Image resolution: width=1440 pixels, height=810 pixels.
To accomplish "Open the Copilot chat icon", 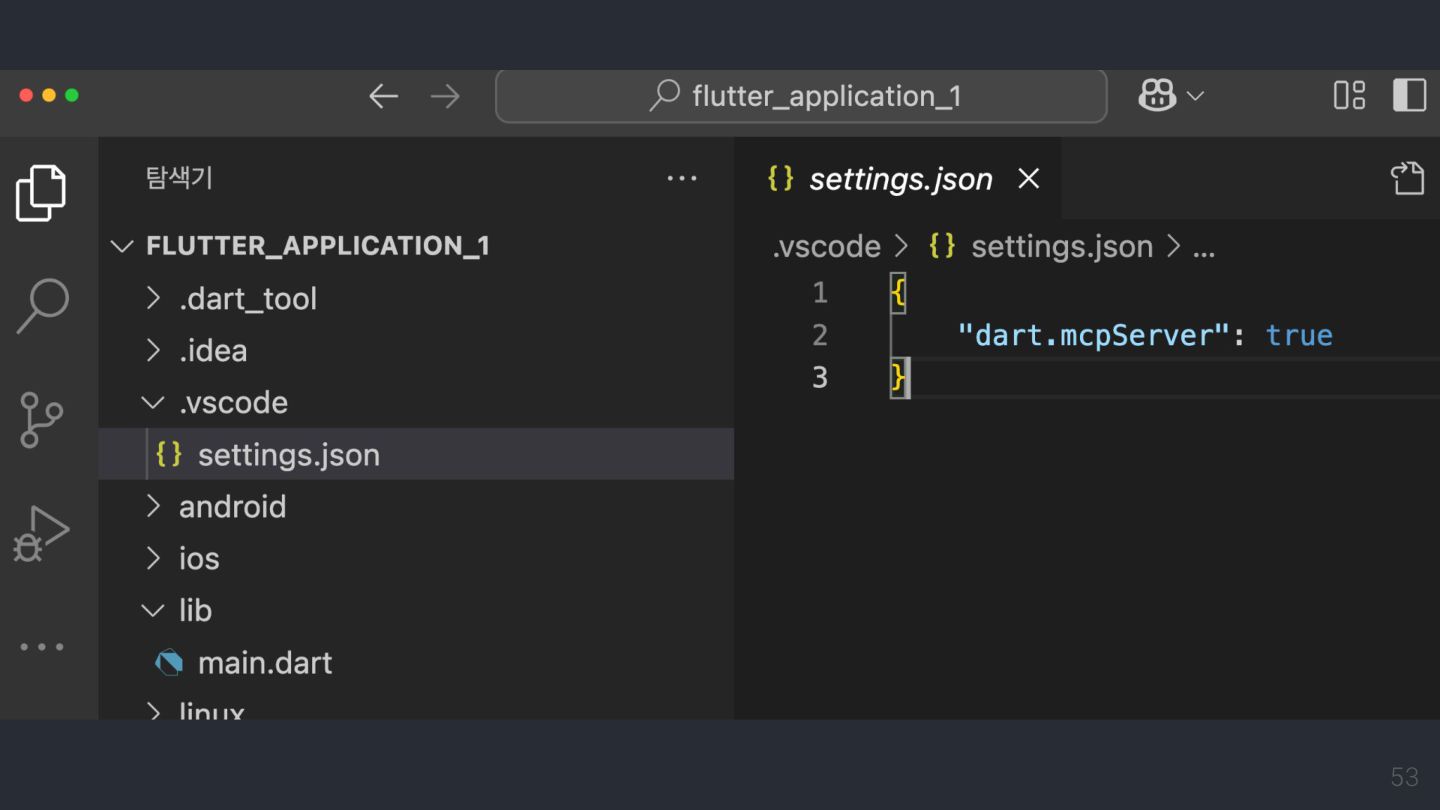I will coord(1157,96).
